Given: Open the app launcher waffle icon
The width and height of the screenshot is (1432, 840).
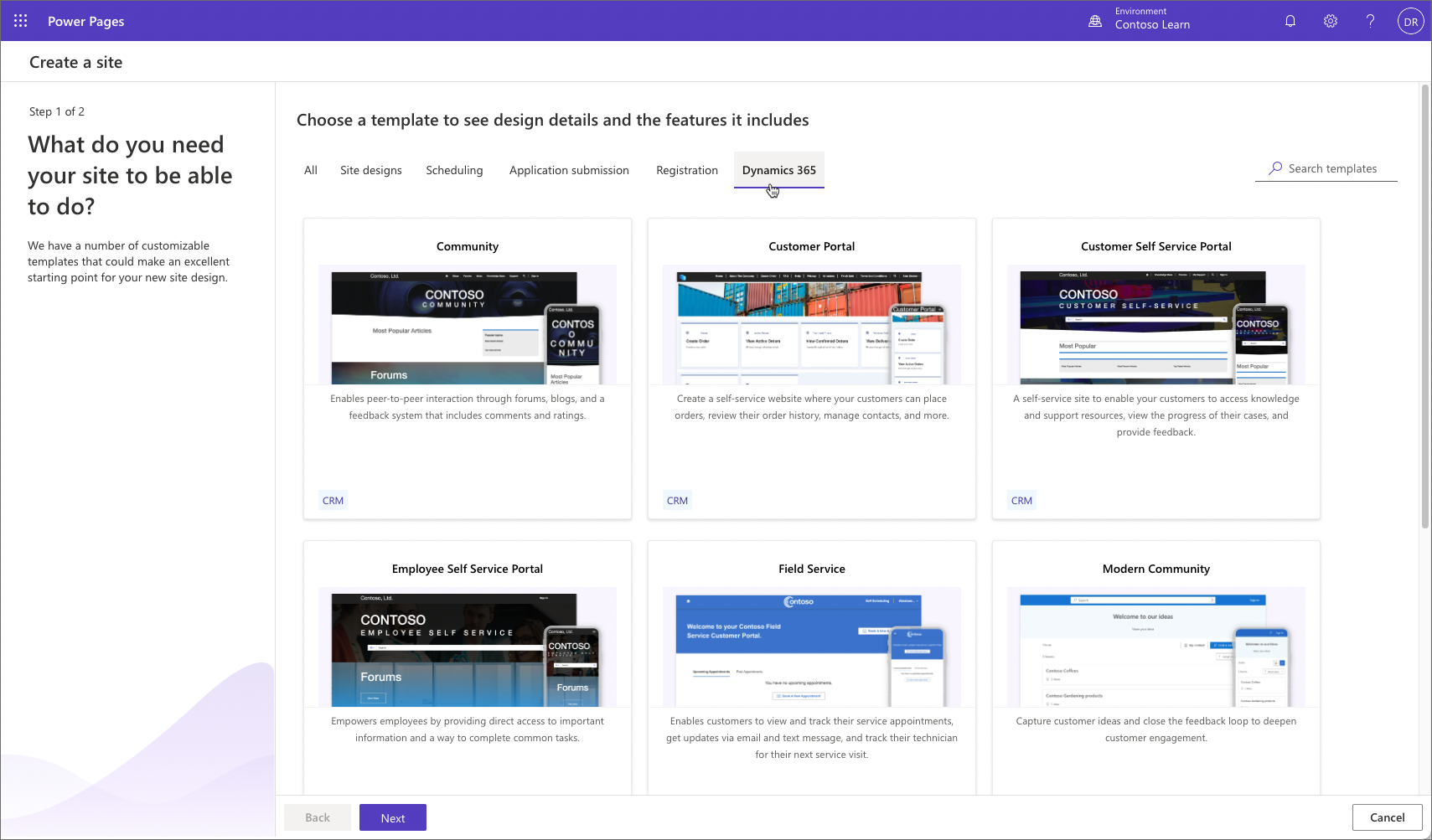Looking at the screenshot, I should (x=20, y=20).
